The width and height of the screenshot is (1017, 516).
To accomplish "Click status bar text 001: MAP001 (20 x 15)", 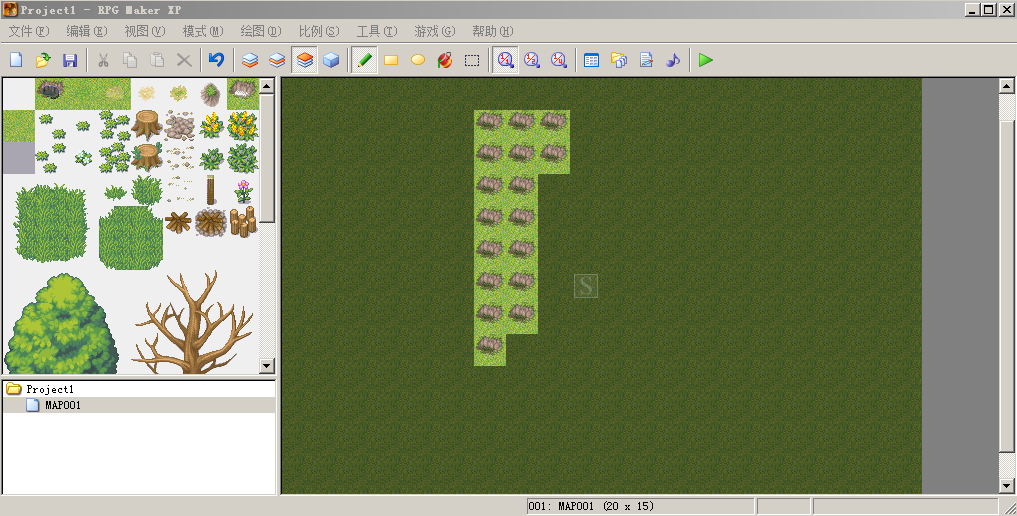I will point(591,506).
